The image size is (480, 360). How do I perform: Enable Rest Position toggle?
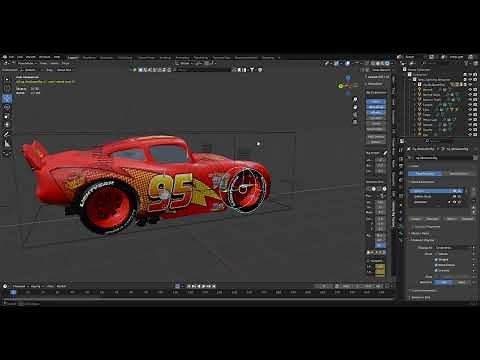(459, 173)
